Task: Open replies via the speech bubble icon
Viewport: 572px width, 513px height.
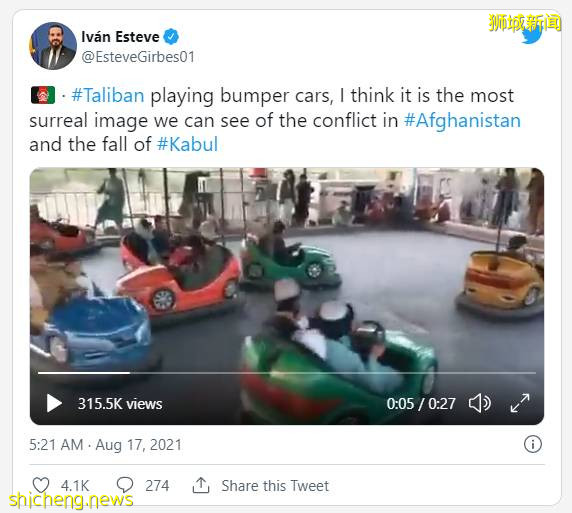Action: (x=125, y=485)
